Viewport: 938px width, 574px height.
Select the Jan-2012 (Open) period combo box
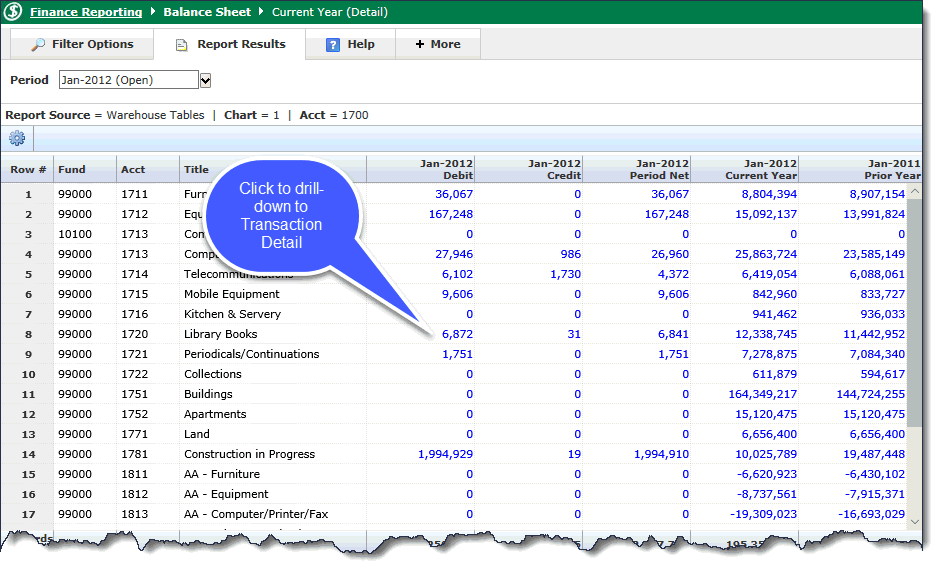coord(128,80)
